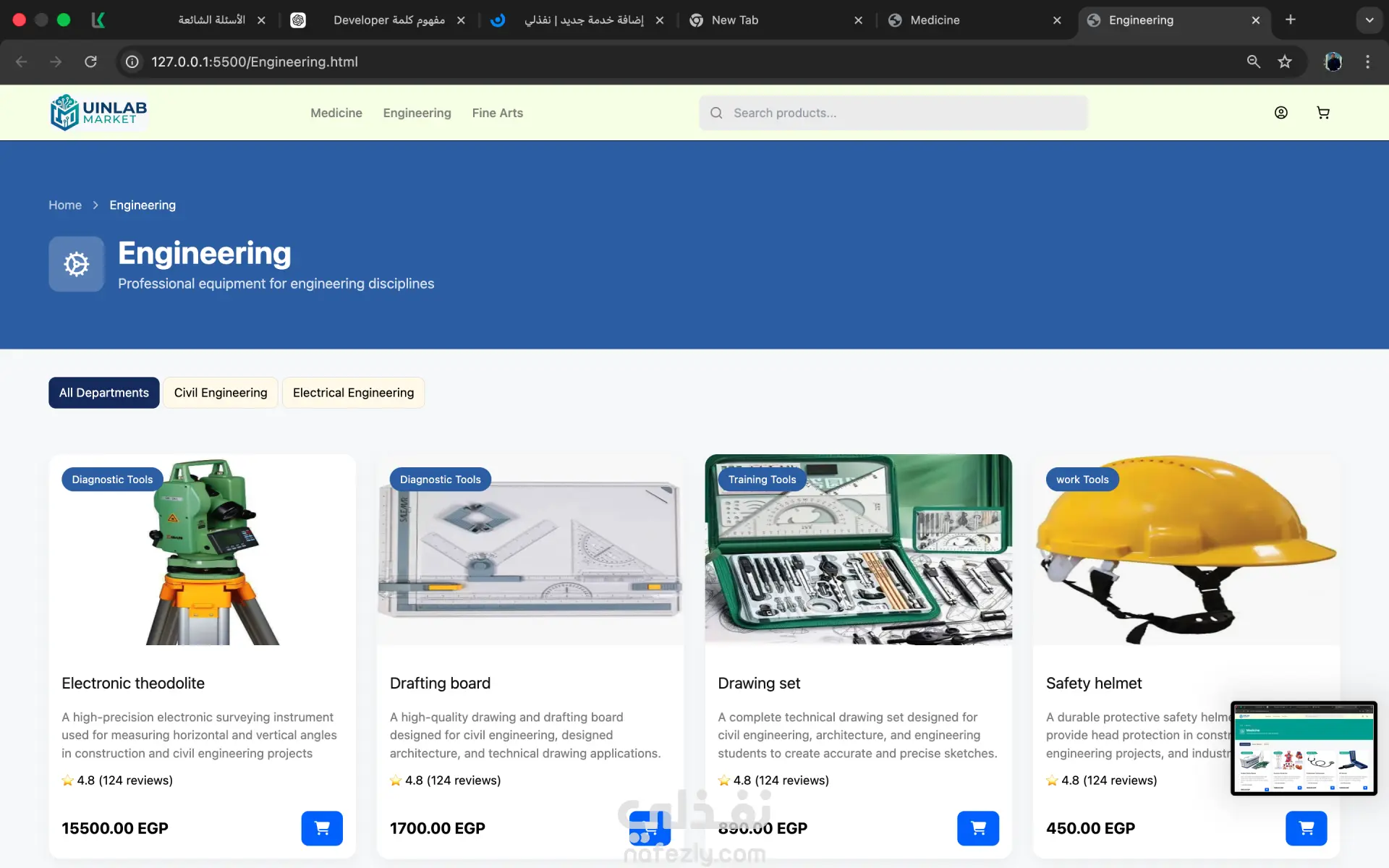
Task: Expand the tab search dropdown arrow
Action: click(1369, 20)
